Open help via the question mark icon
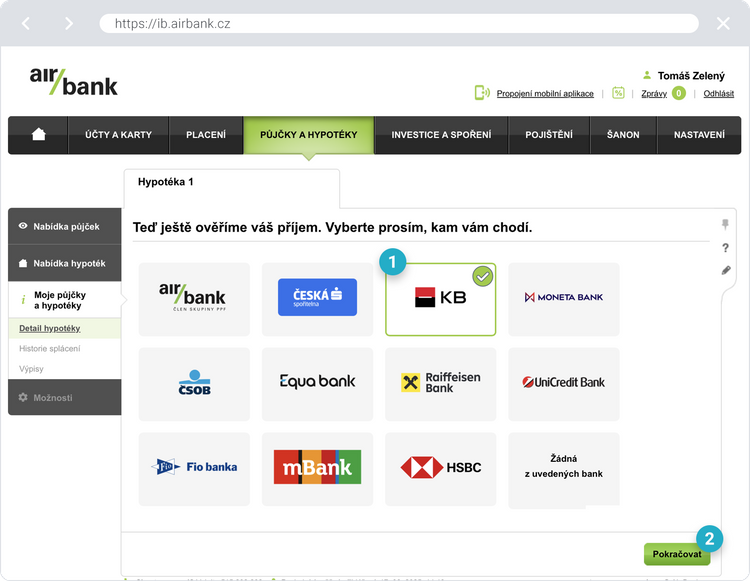The height and width of the screenshot is (581, 750). 726,248
